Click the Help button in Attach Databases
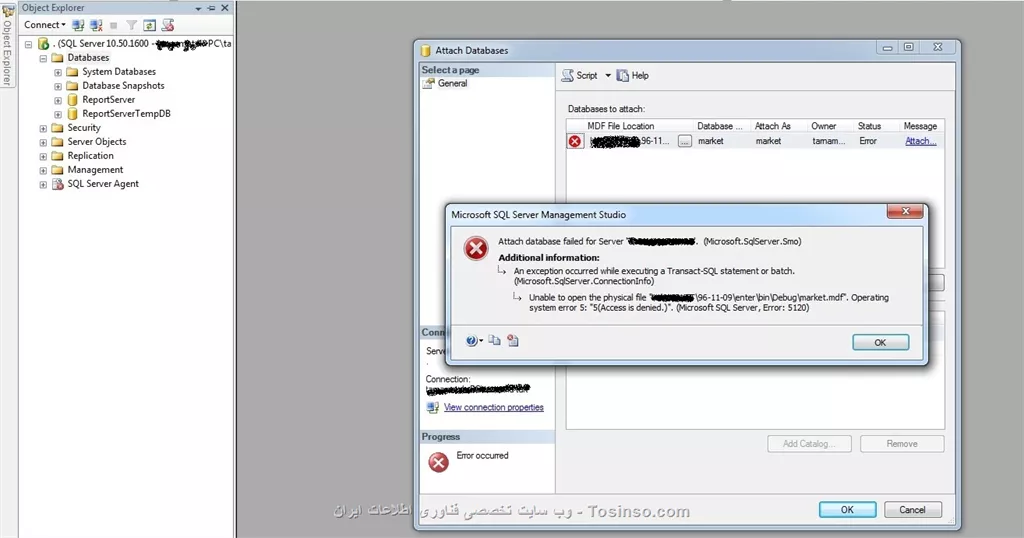Screen dimensions: 1024x538 pyautogui.click(x=633, y=76)
